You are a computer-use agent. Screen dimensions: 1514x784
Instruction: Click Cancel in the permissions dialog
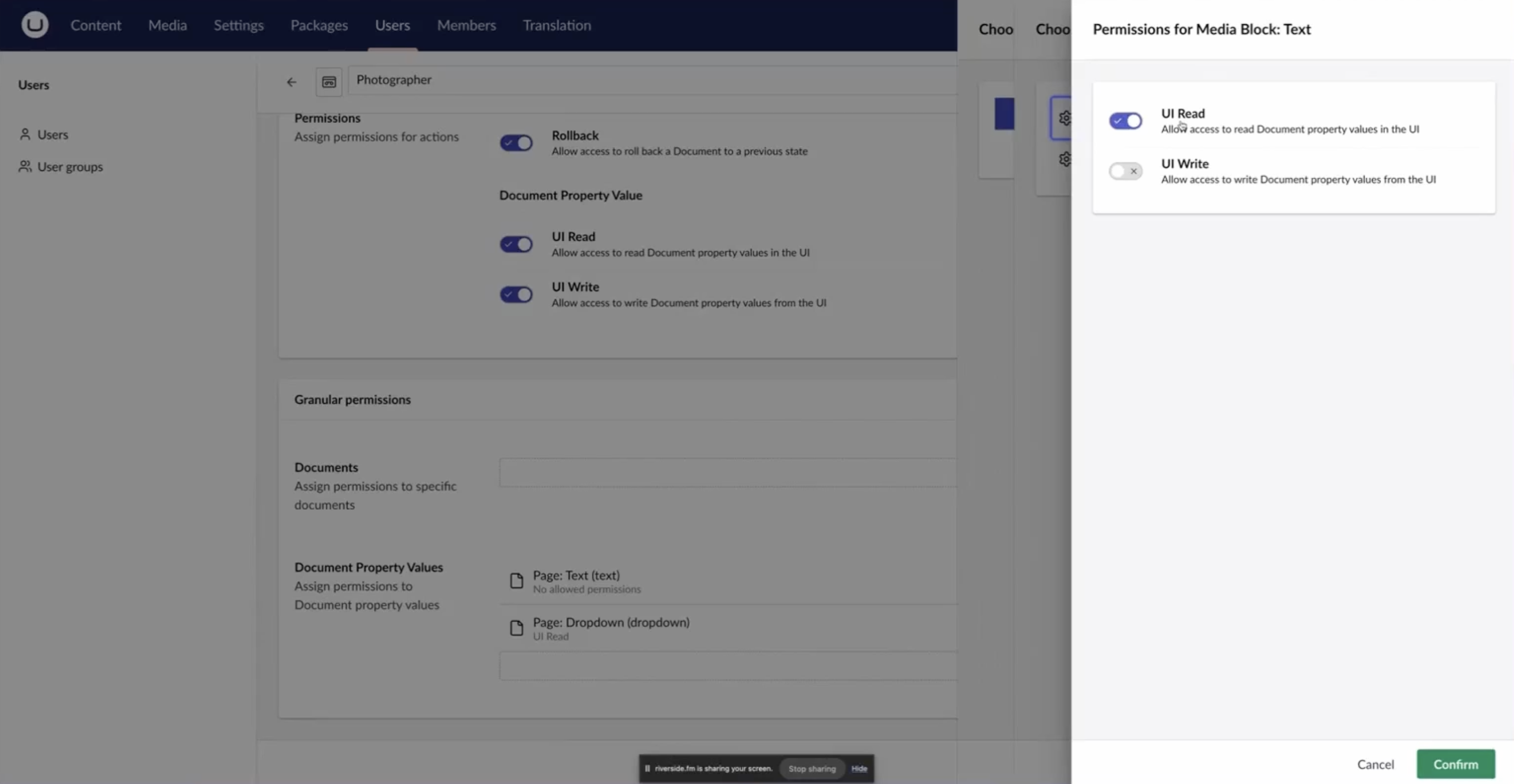[x=1375, y=764]
